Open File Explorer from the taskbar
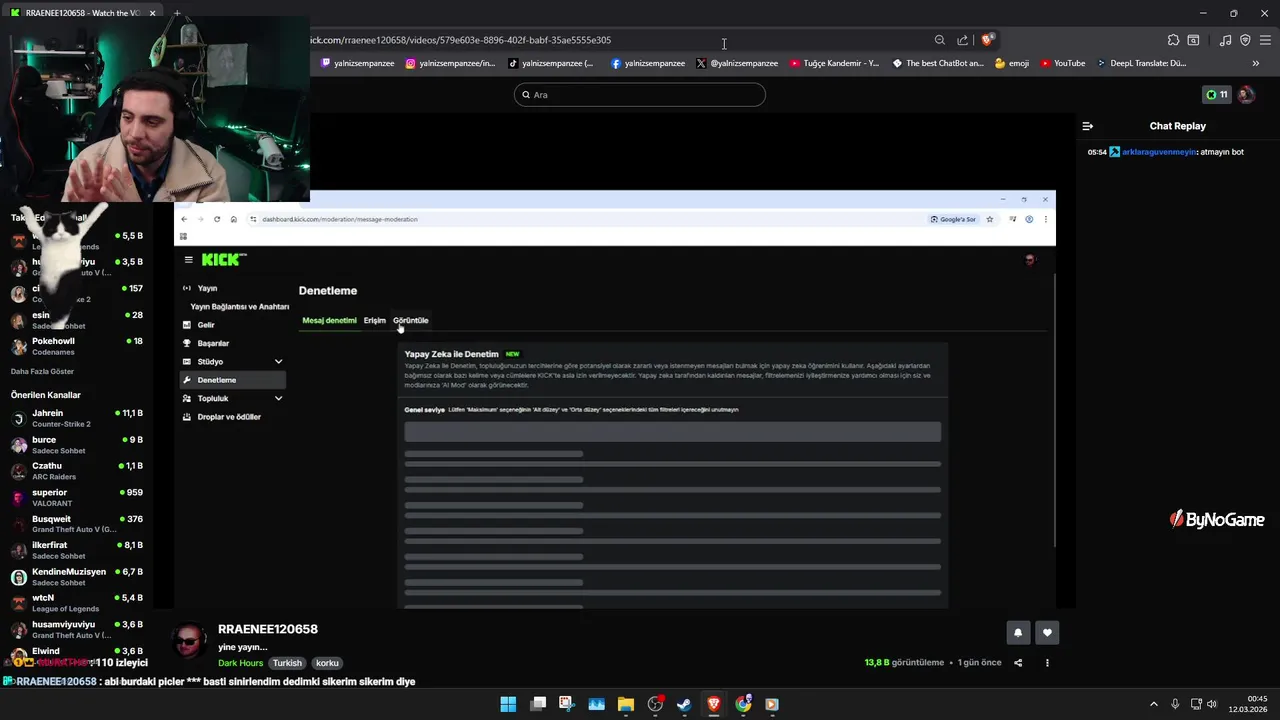The width and height of the screenshot is (1280, 720). click(x=626, y=704)
